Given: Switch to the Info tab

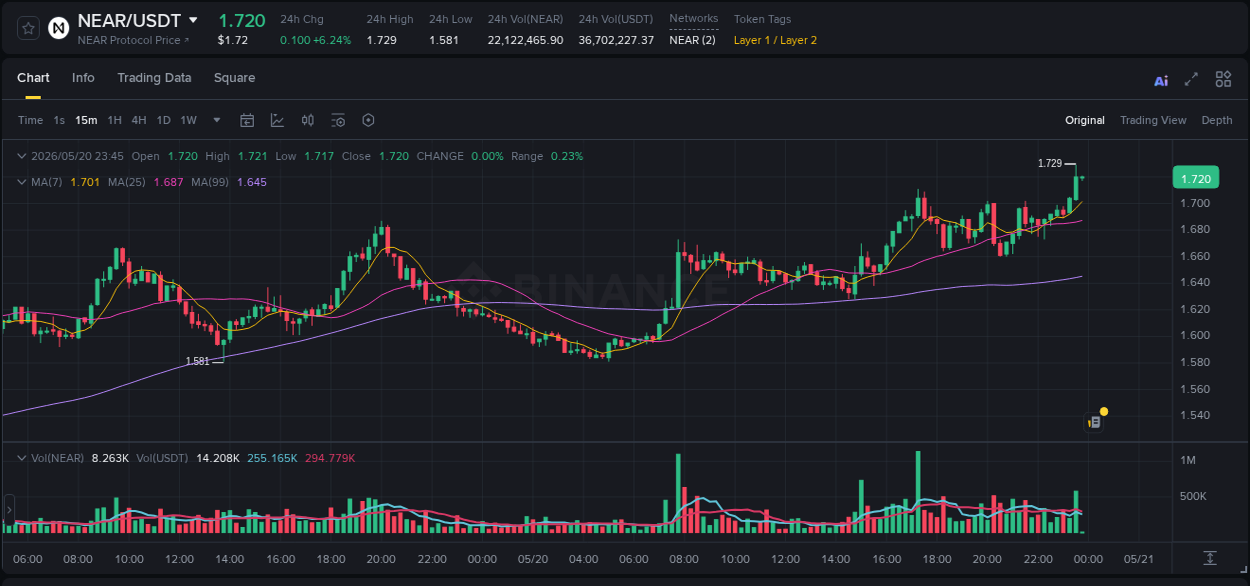Looking at the screenshot, I should (x=83, y=78).
